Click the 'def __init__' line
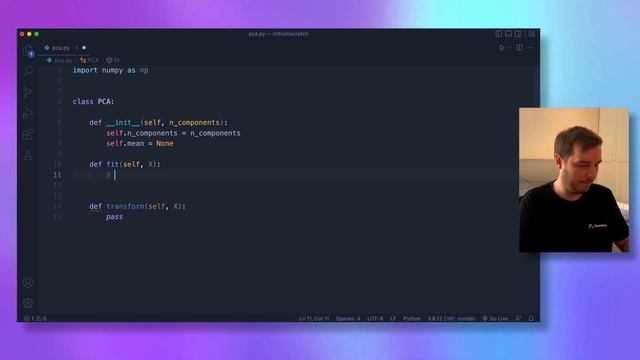This screenshot has height=360, width=640. [x=158, y=122]
